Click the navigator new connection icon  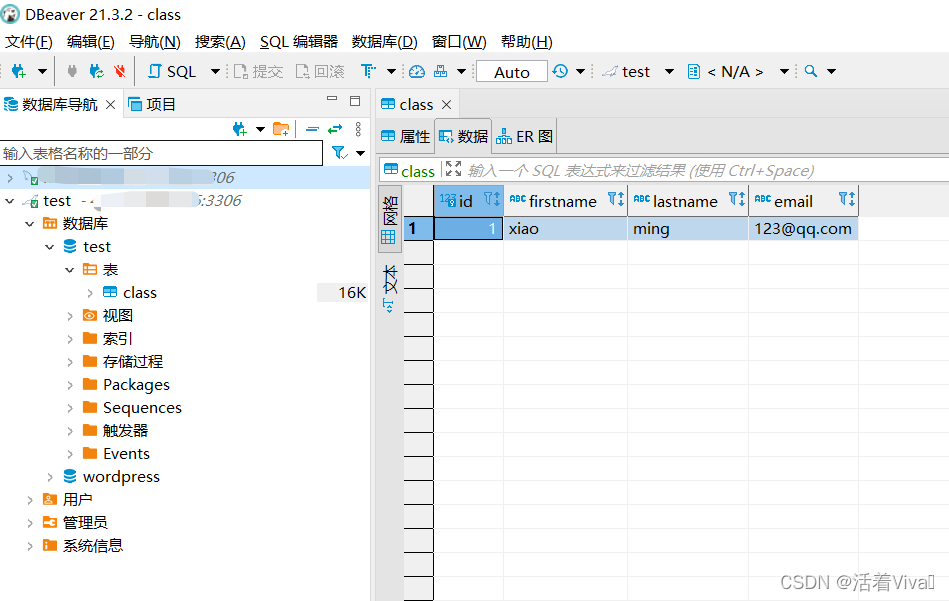240,129
